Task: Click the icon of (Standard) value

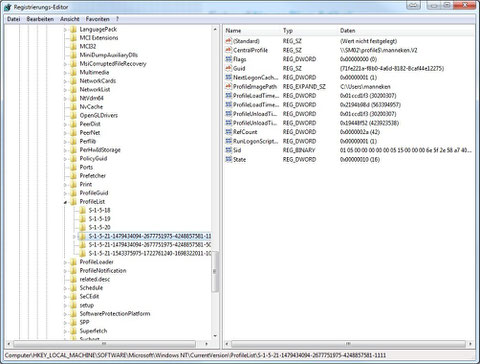Action: 228,41
